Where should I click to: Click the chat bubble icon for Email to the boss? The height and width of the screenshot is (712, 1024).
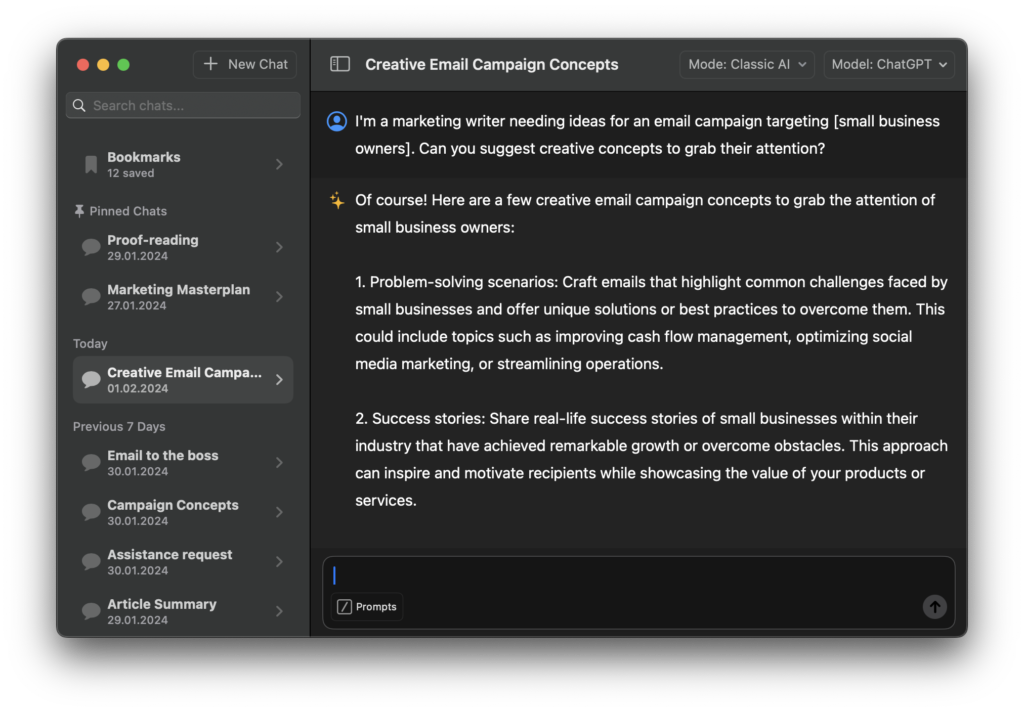[x=91, y=462]
